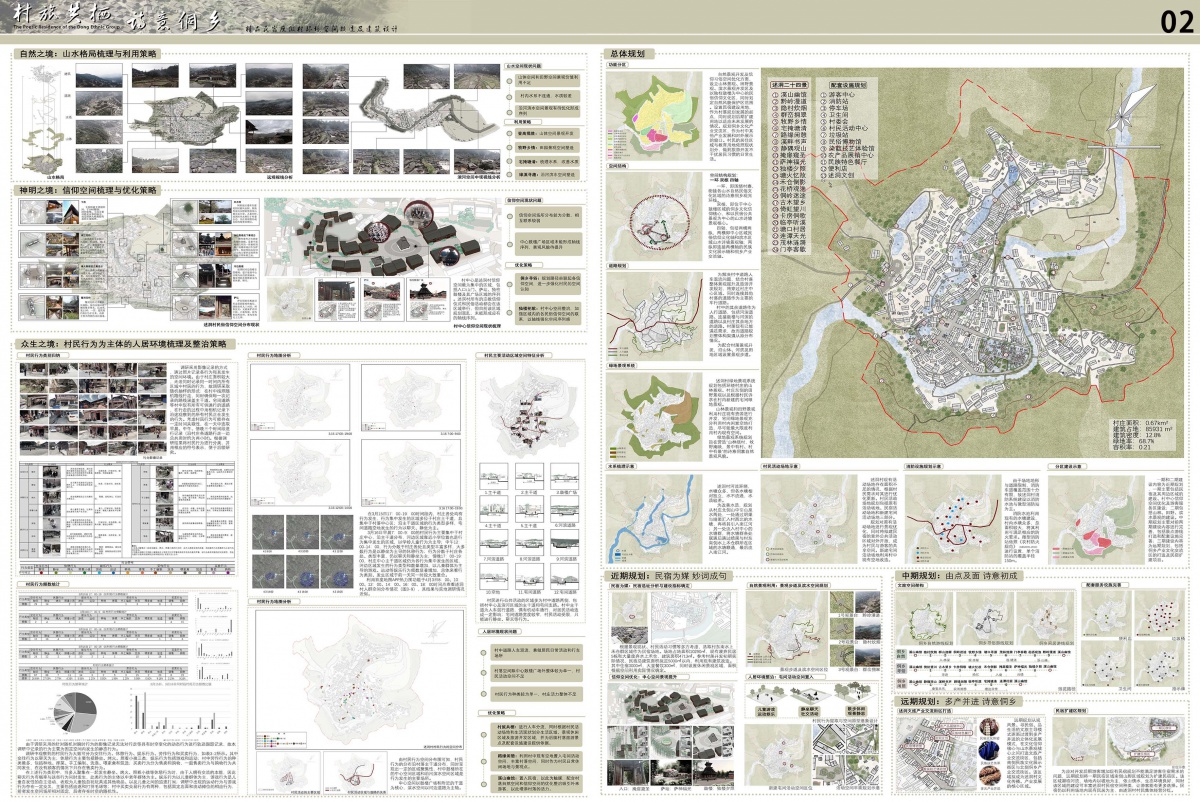Select heading '众生之境：村民行为为主体的人居环境梳理及整治策略'

point(126,343)
